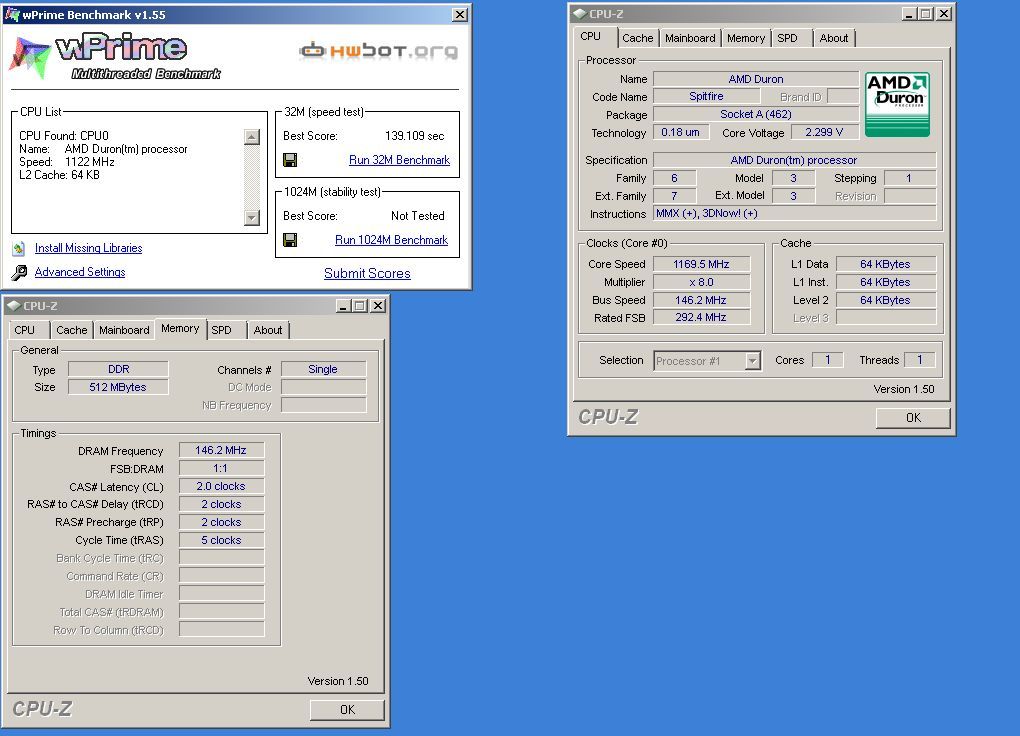Screen dimensions: 1020x736
Task: Click OK in the CPU-Z processor window
Action: [913, 418]
